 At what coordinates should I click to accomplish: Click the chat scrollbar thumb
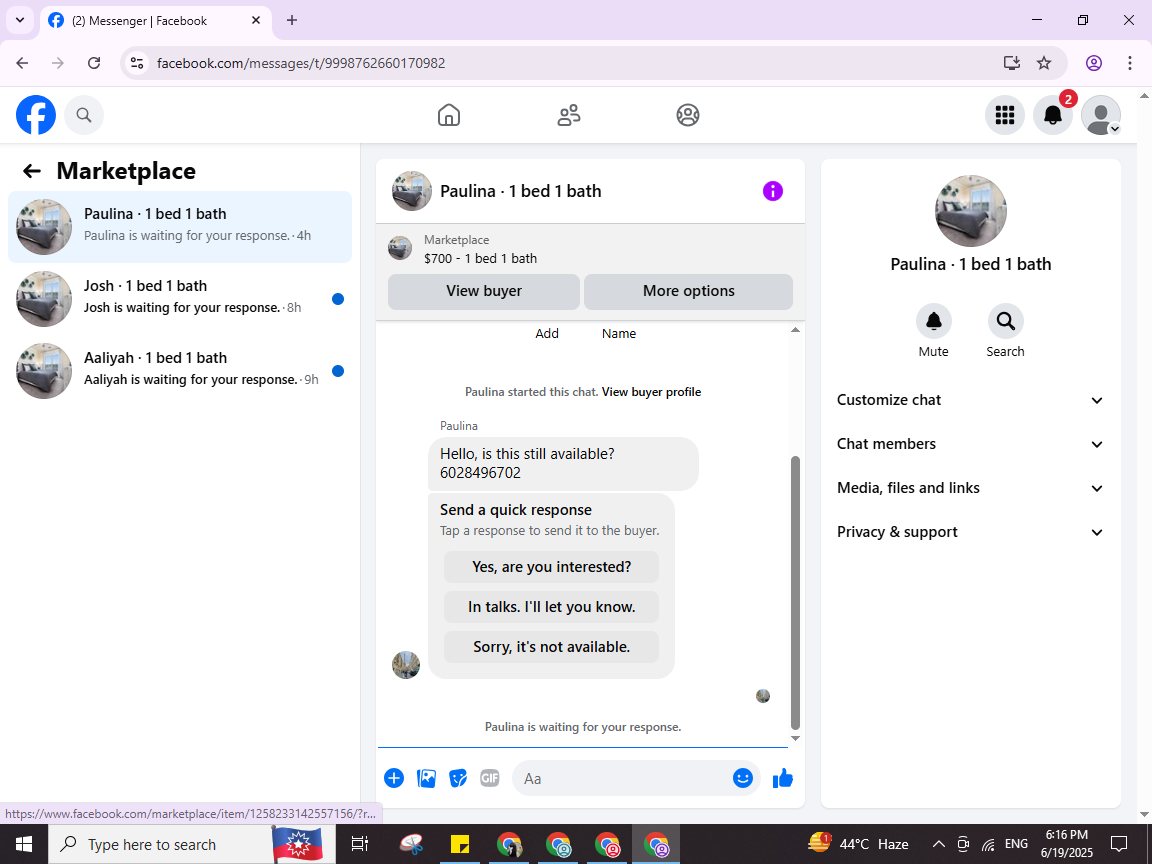tap(795, 591)
